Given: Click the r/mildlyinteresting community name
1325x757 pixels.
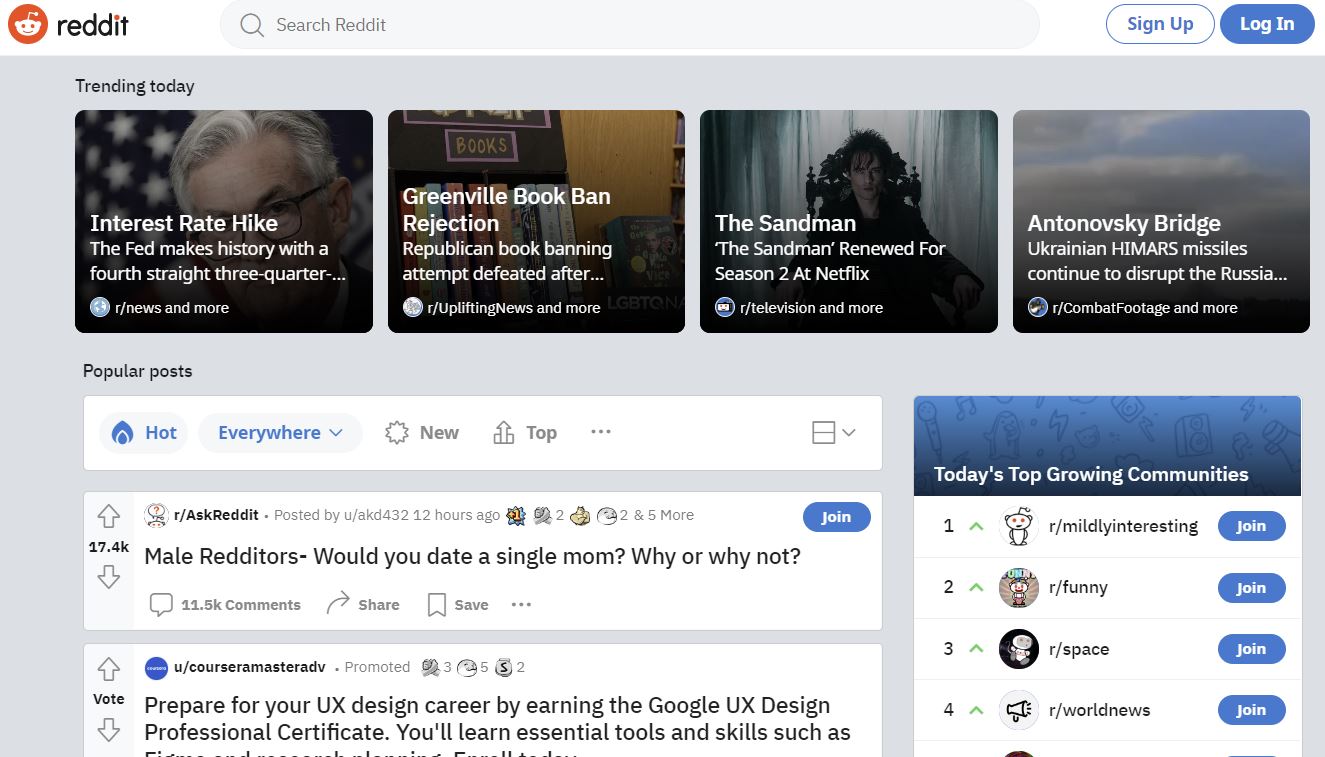Looking at the screenshot, I should 1123,526.
